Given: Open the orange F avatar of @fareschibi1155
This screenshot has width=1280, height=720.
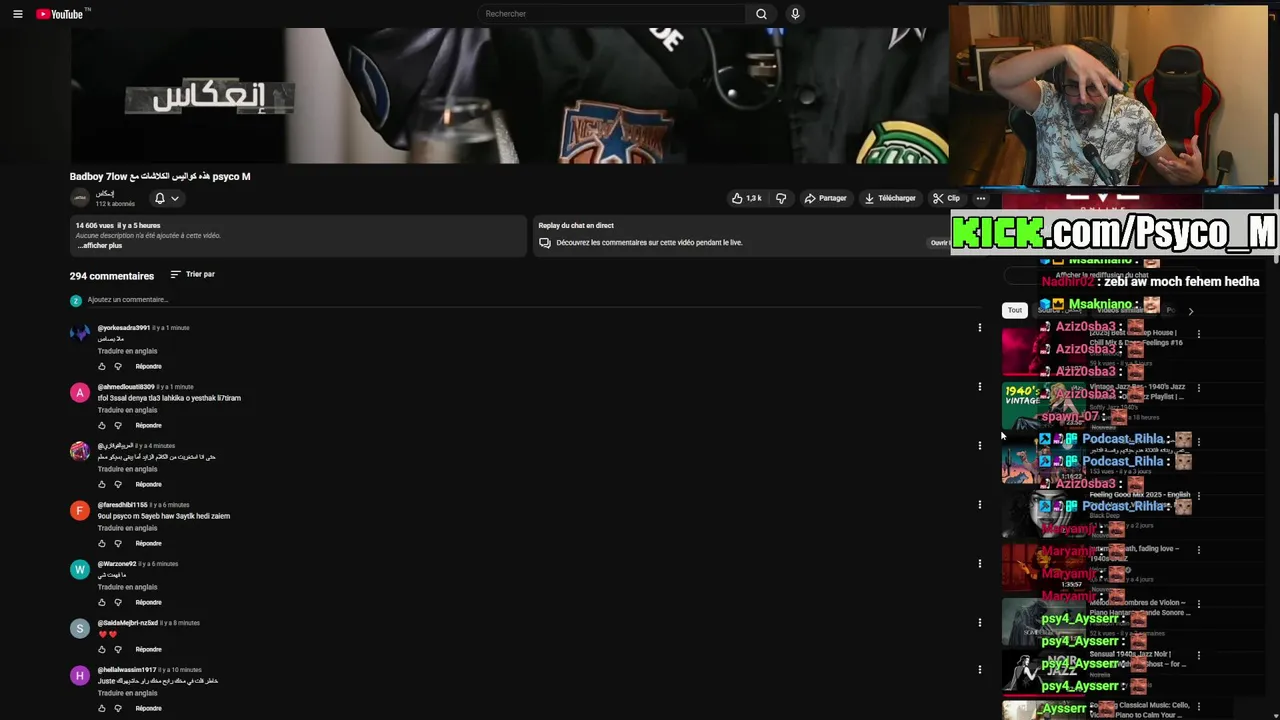Looking at the screenshot, I should 80,510.
